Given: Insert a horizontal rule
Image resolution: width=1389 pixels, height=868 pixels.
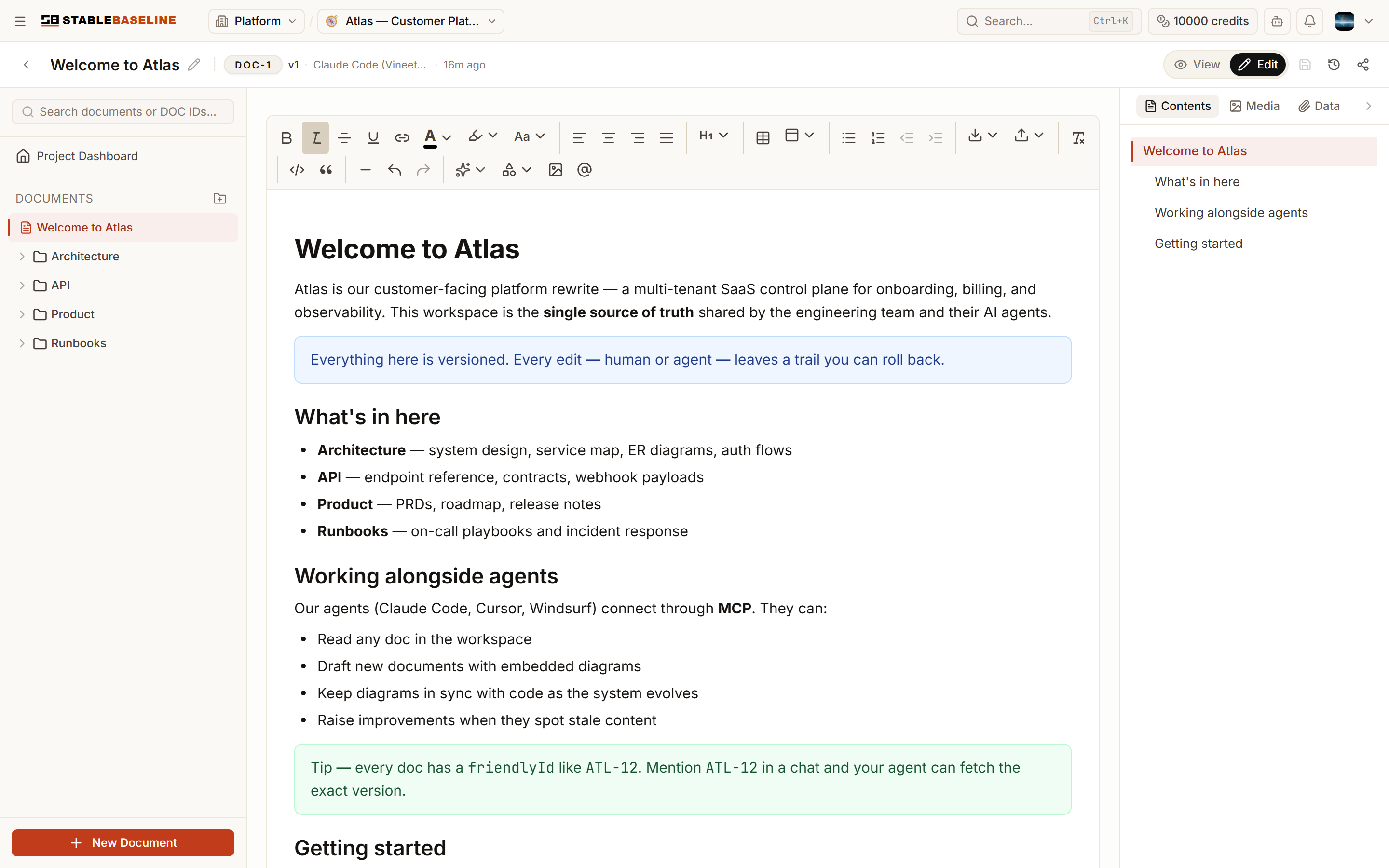Looking at the screenshot, I should point(365,170).
